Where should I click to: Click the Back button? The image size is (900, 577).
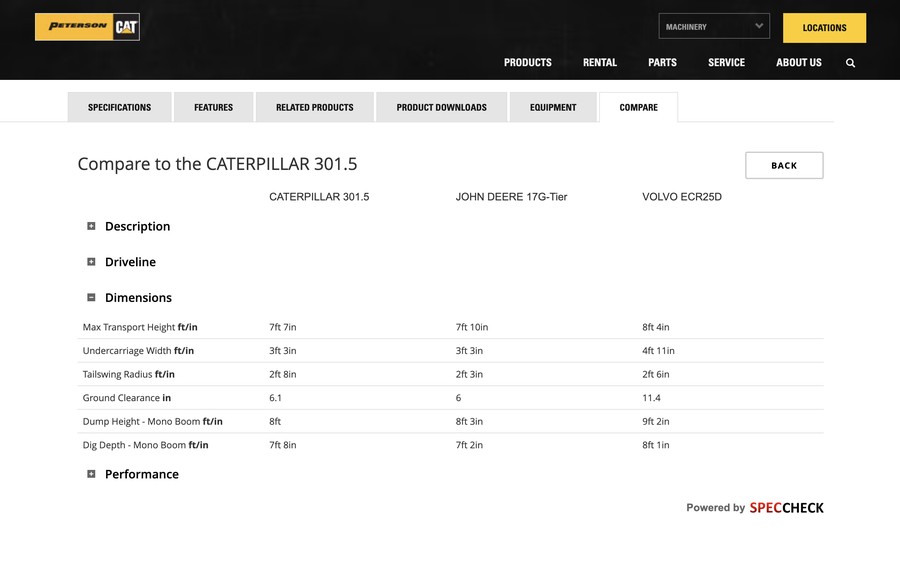click(784, 165)
